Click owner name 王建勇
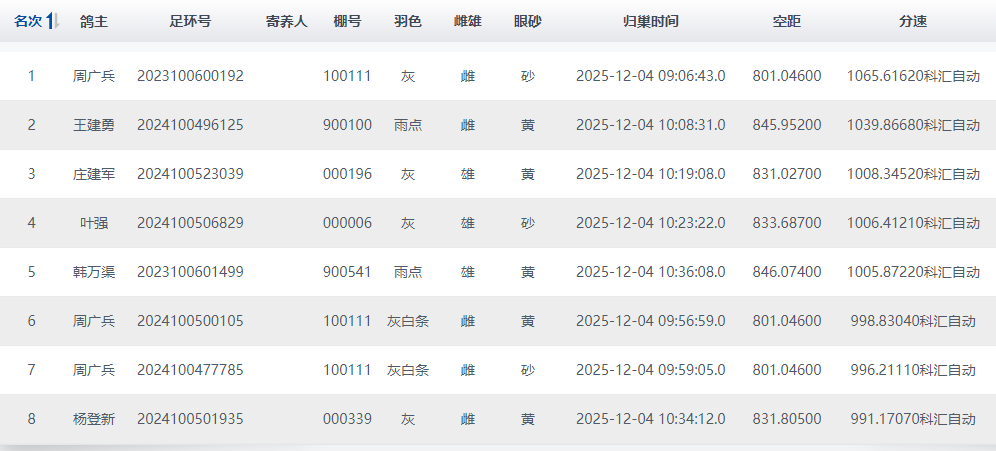The height and width of the screenshot is (451, 996). click(x=94, y=125)
